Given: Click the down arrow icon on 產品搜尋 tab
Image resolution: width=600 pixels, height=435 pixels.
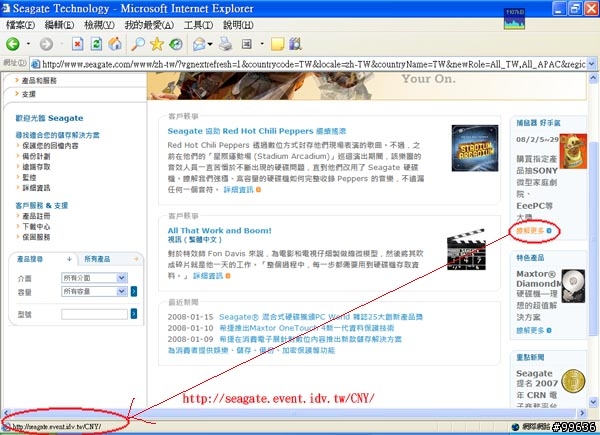Looking at the screenshot, I should 69,259.
